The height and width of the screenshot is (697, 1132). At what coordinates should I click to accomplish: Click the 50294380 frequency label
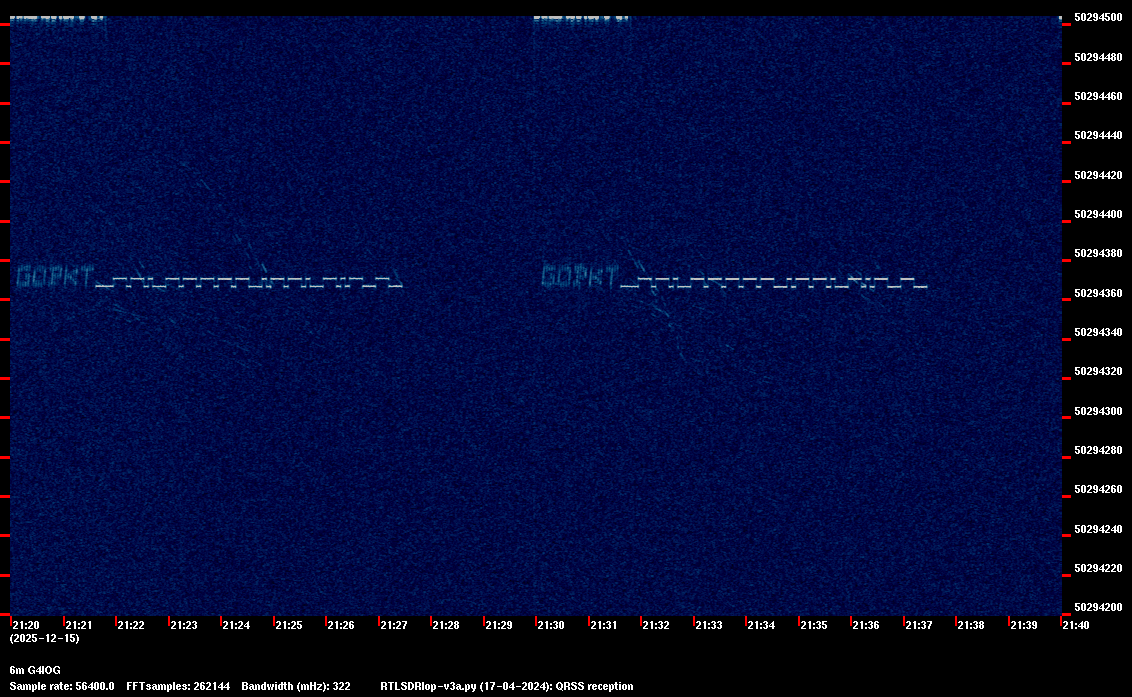tap(1098, 253)
